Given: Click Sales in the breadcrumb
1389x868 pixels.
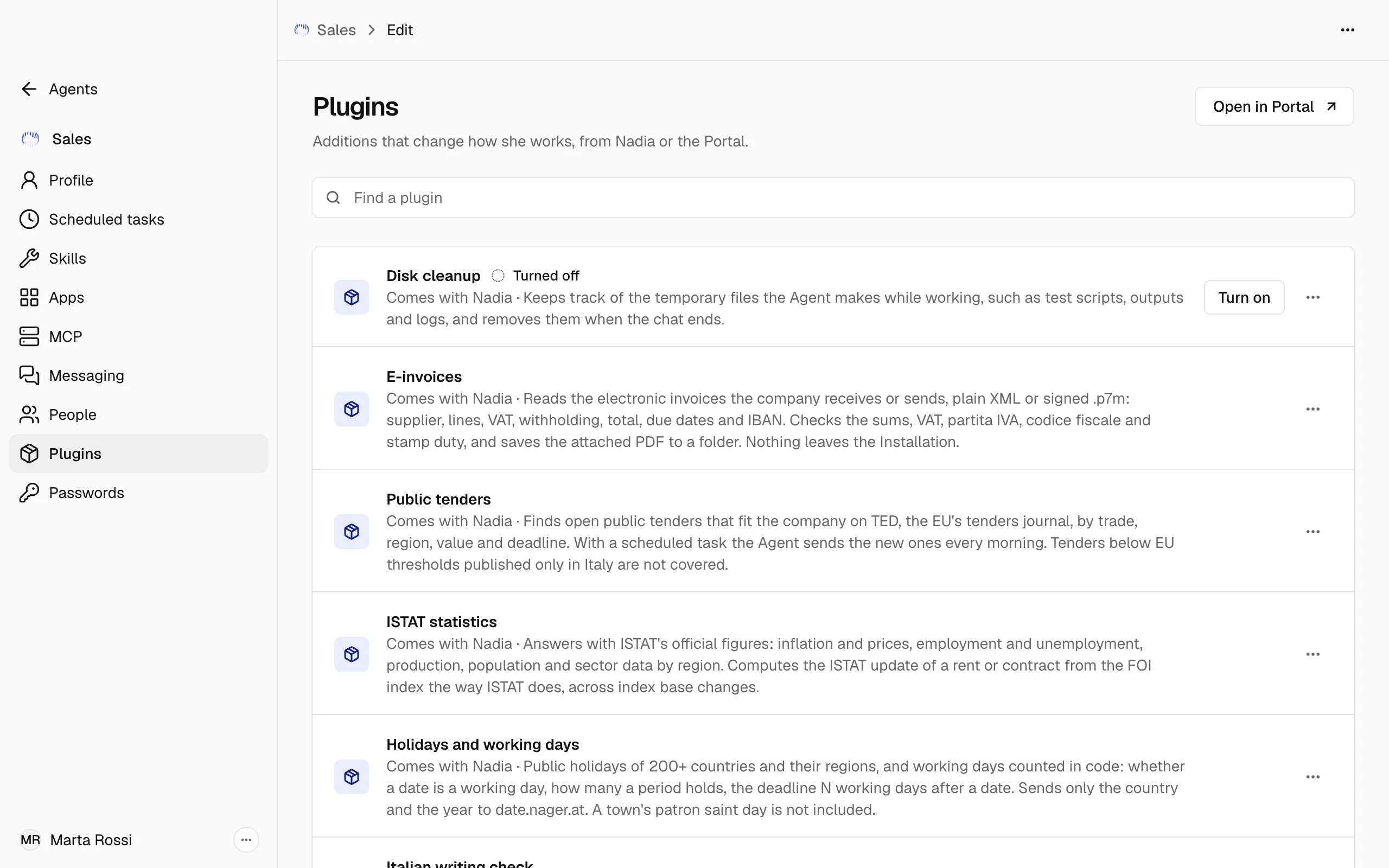Looking at the screenshot, I should [x=336, y=30].
